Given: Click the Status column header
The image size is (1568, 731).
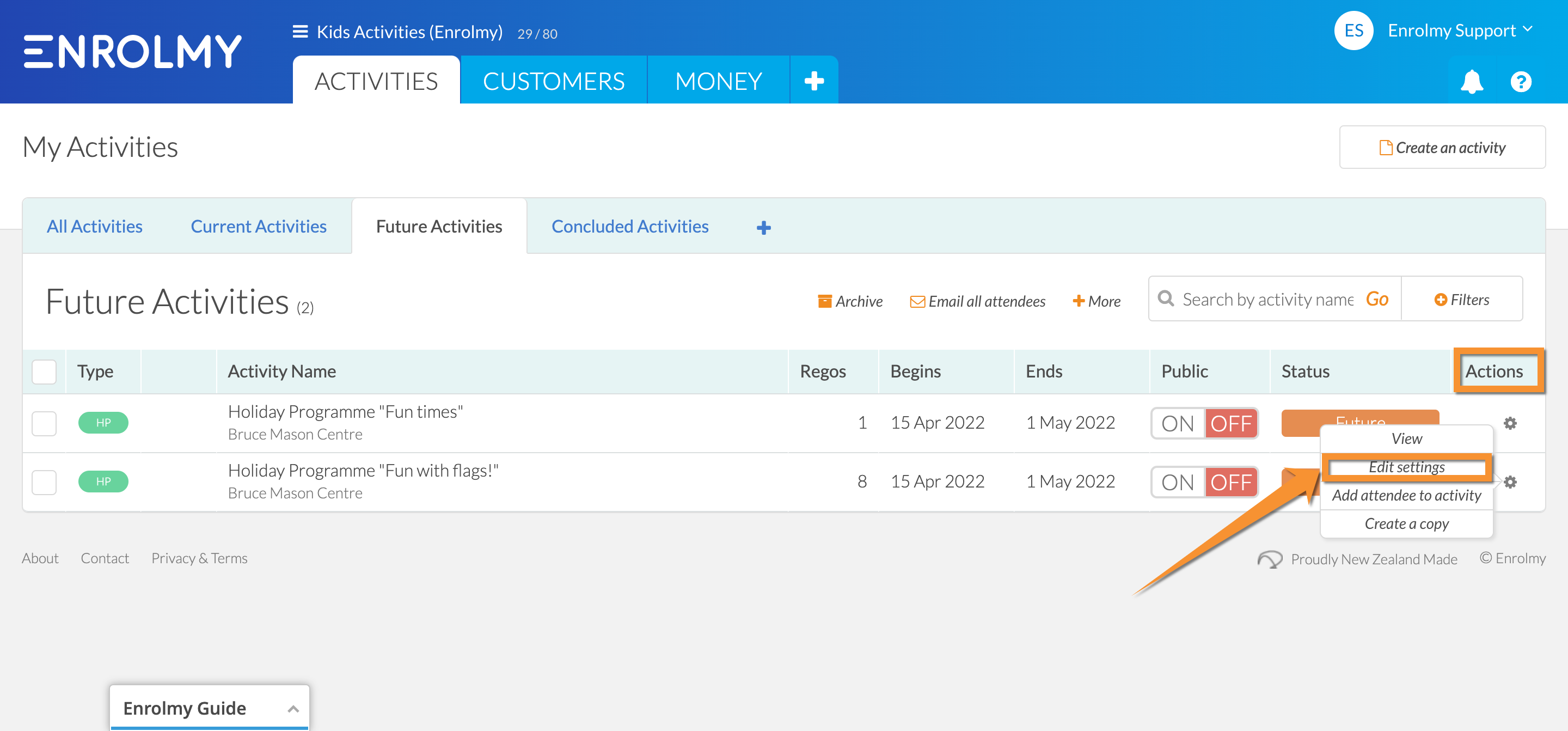Looking at the screenshot, I should 1305,371.
